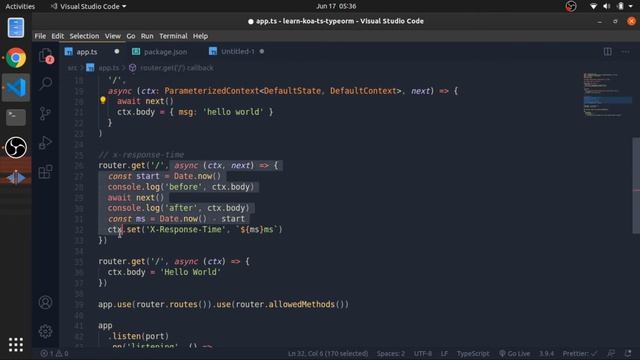Click the Ln 32, Col 6 cursor position item
This screenshot has width=640, height=360.
click(328, 353)
